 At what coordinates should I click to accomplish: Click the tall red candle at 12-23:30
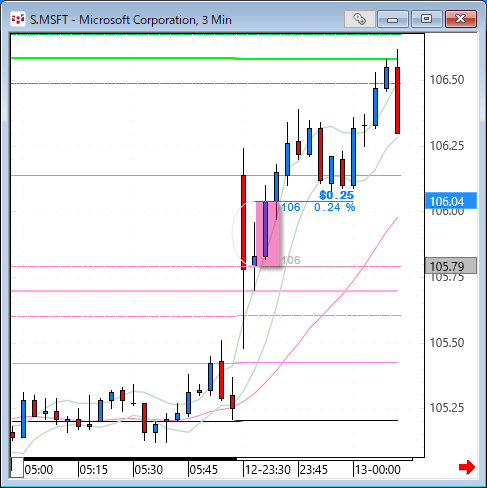tap(243, 222)
